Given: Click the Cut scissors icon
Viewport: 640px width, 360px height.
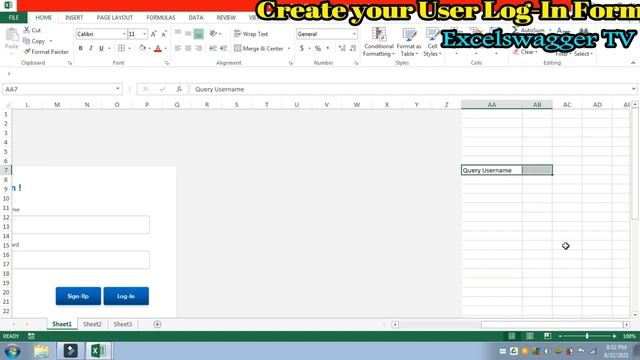Looking at the screenshot, I should (27, 30).
